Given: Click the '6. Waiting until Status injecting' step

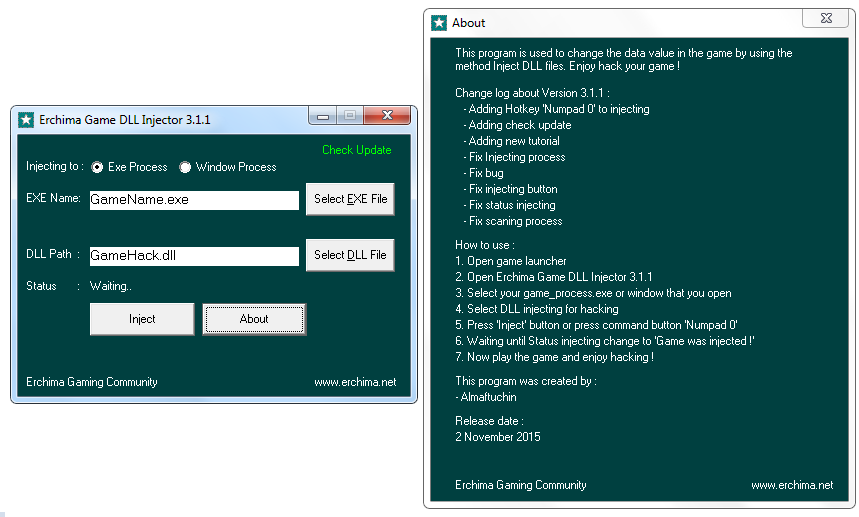Looking at the screenshot, I should [x=605, y=341].
